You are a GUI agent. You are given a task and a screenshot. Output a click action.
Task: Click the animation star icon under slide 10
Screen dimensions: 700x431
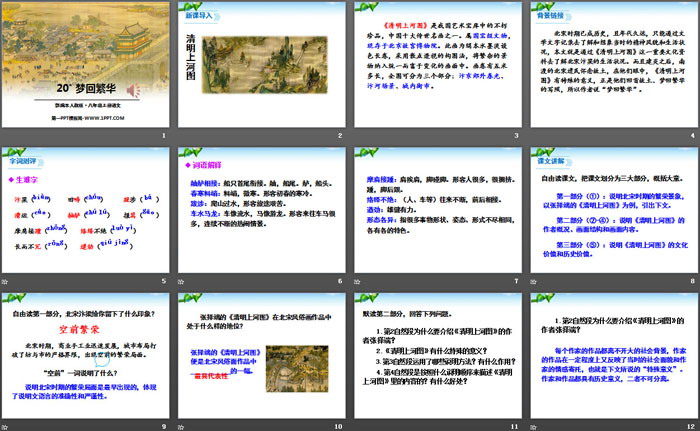(181, 427)
